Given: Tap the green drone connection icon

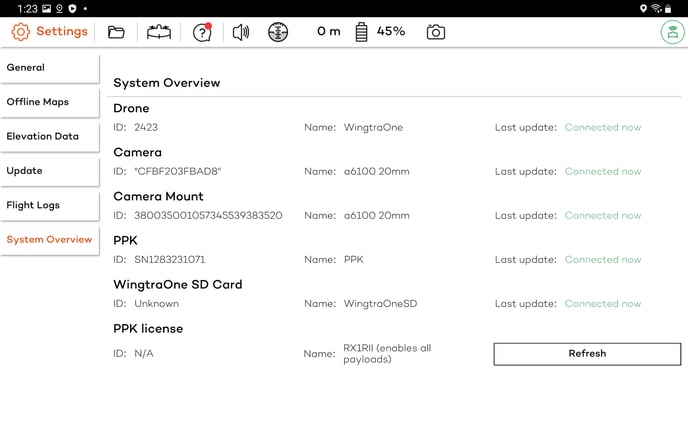Looking at the screenshot, I should point(673,32).
